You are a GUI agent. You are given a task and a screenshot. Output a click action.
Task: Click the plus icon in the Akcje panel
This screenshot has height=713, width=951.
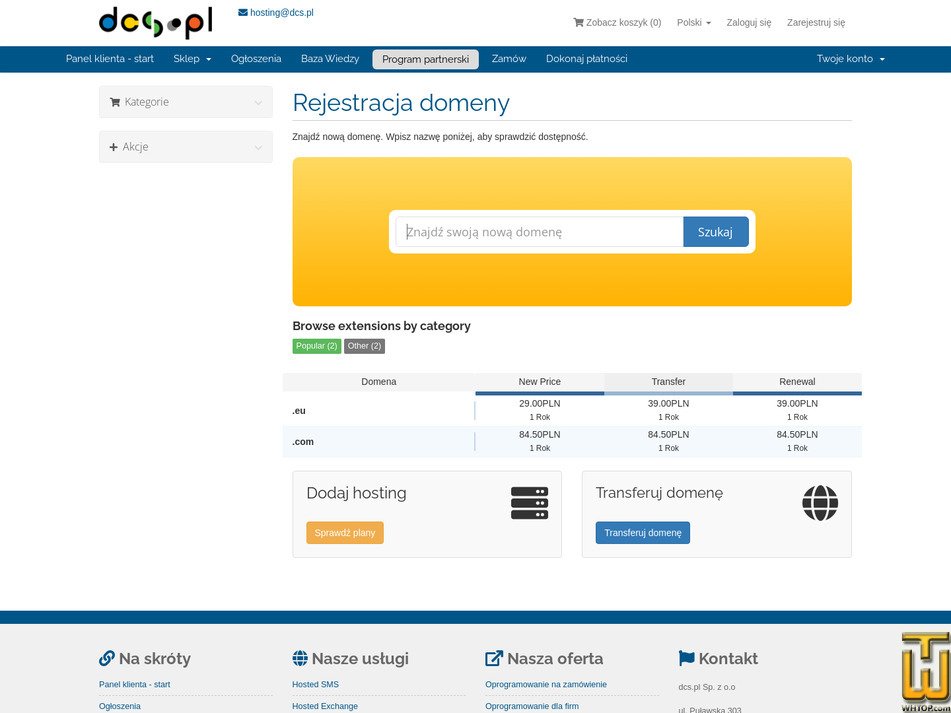tap(113, 147)
